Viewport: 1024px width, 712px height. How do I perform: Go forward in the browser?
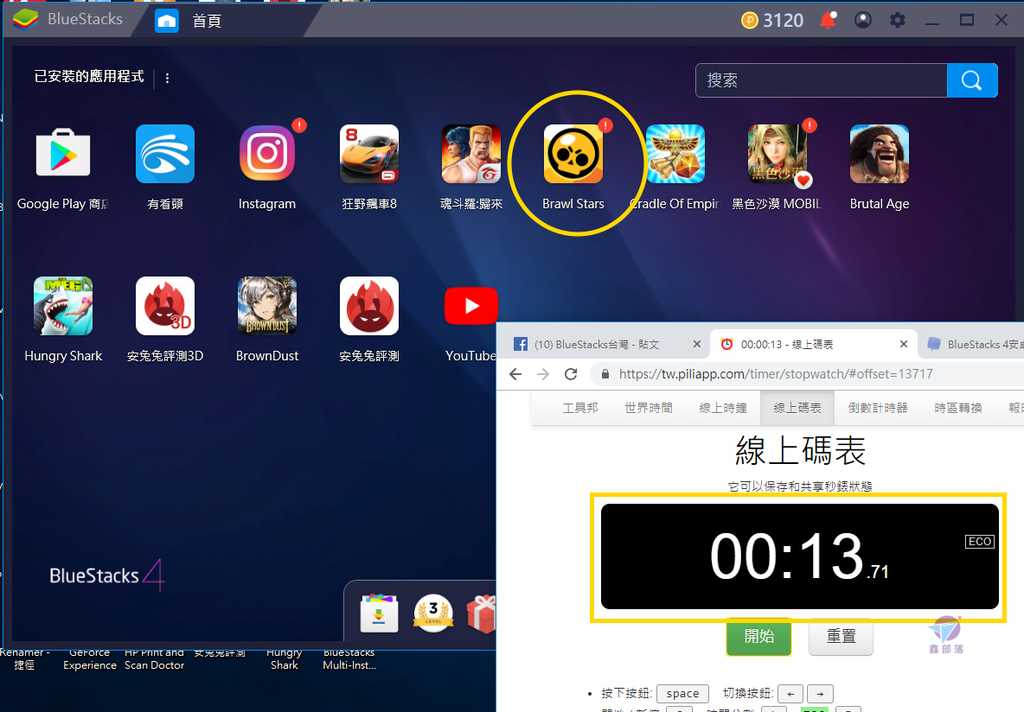click(x=543, y=374)
